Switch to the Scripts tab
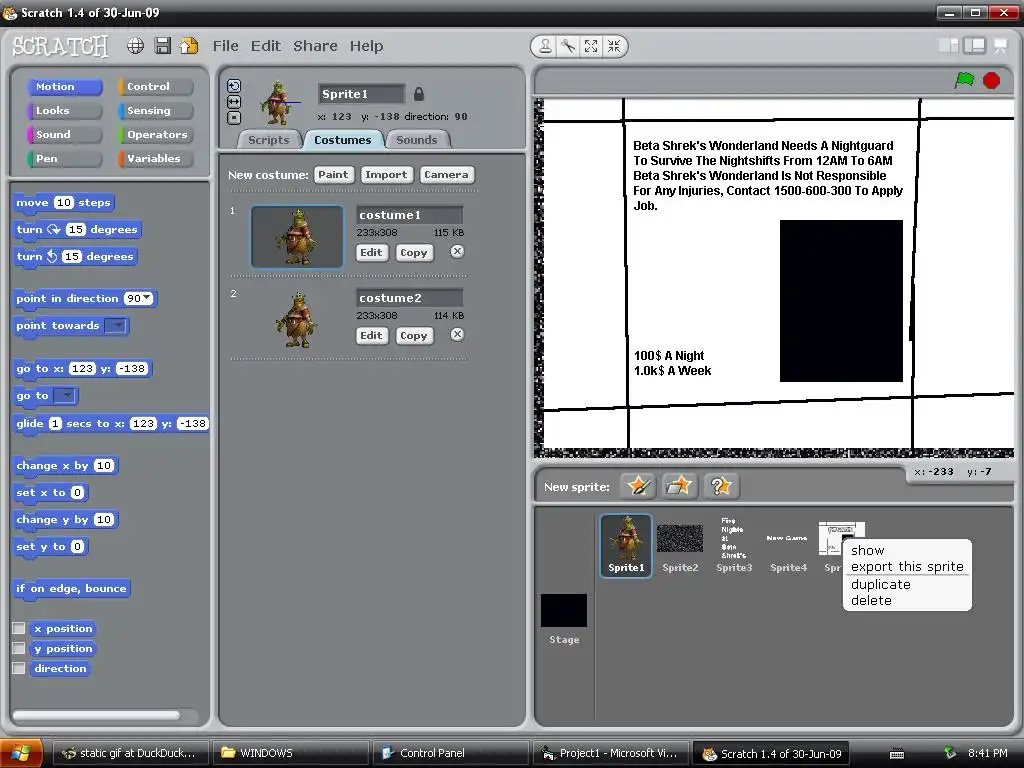Image resolution: width=1024 pixels, height=768 pixels. point(268,140)
